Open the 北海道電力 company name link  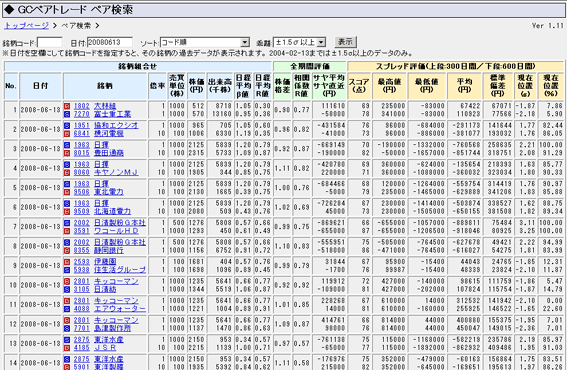point(112,211)
